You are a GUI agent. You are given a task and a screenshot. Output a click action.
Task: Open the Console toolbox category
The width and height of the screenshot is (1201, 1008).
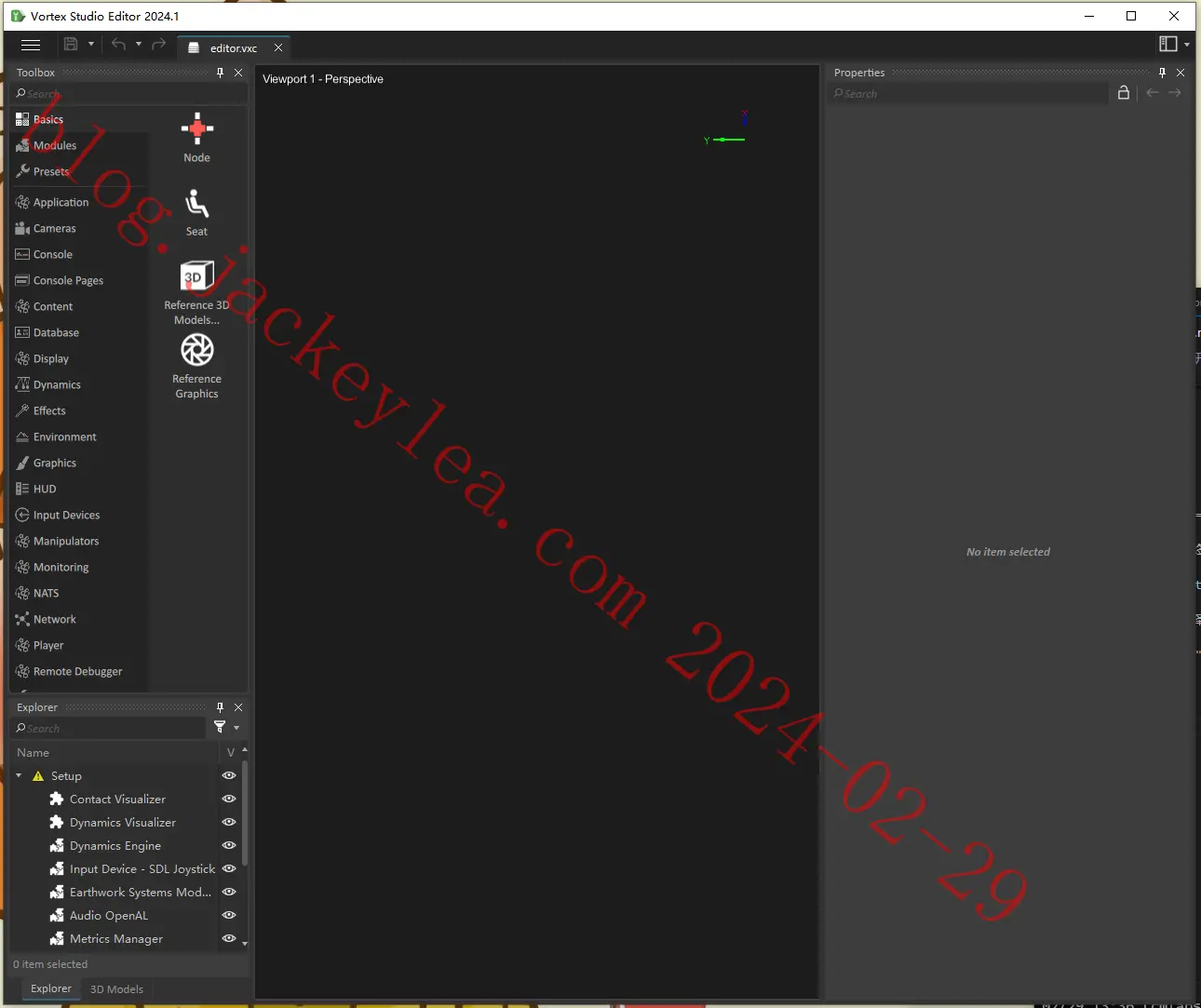(77, 254)
